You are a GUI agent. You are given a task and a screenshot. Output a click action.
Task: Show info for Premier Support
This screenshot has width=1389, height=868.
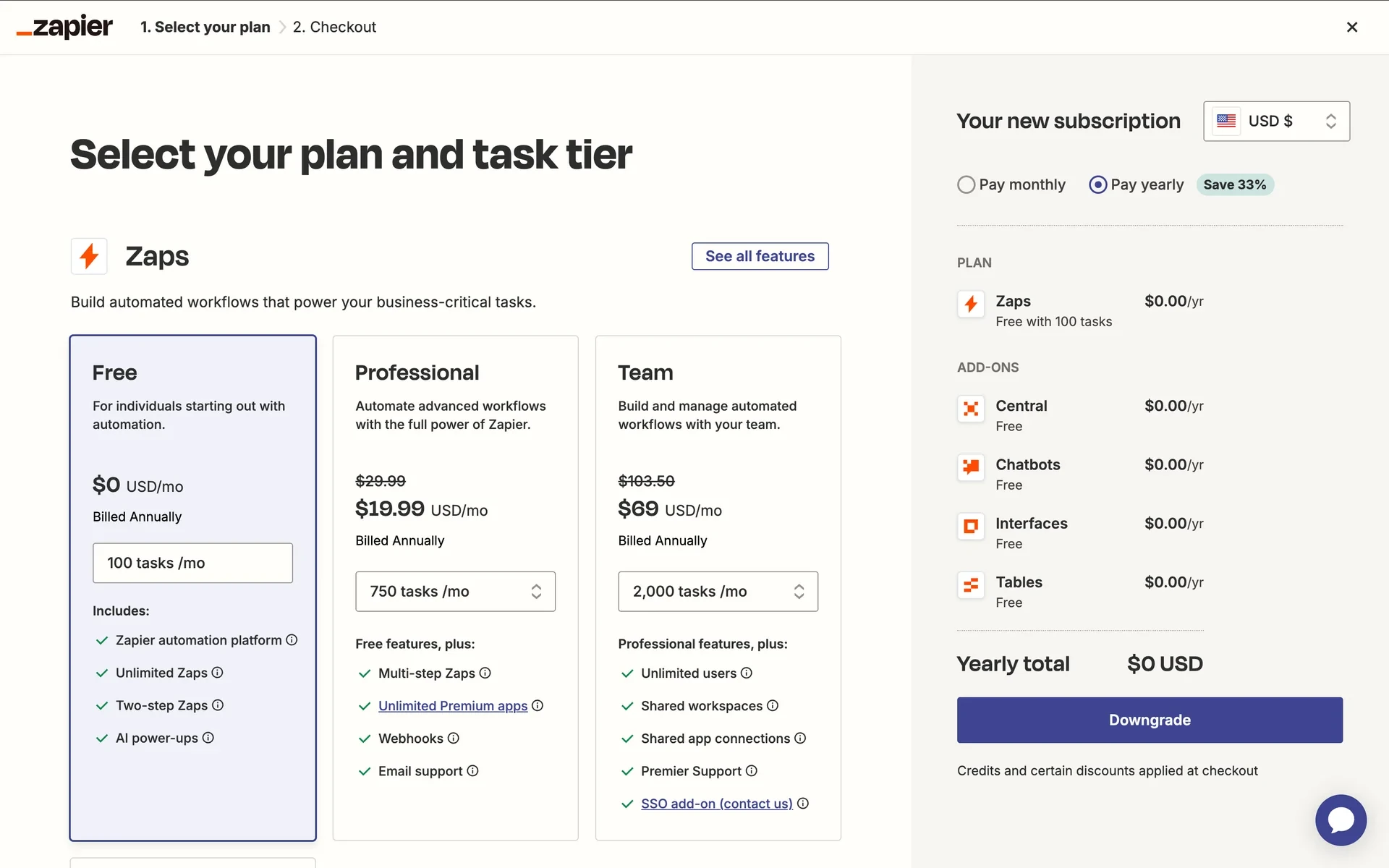point(752,771)
